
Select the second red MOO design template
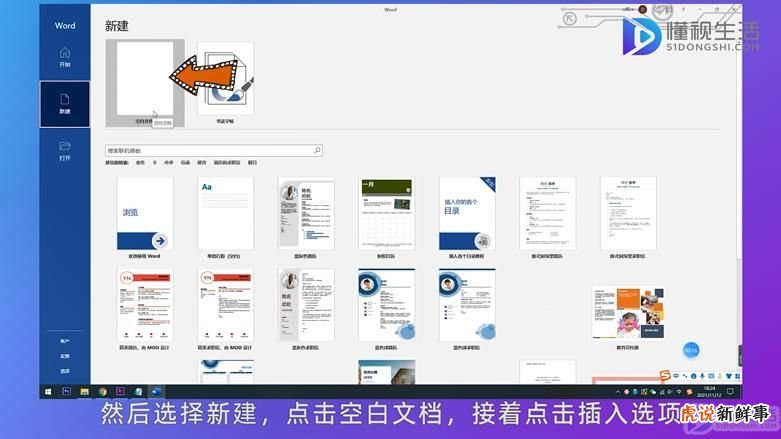(x=225, y=305)
